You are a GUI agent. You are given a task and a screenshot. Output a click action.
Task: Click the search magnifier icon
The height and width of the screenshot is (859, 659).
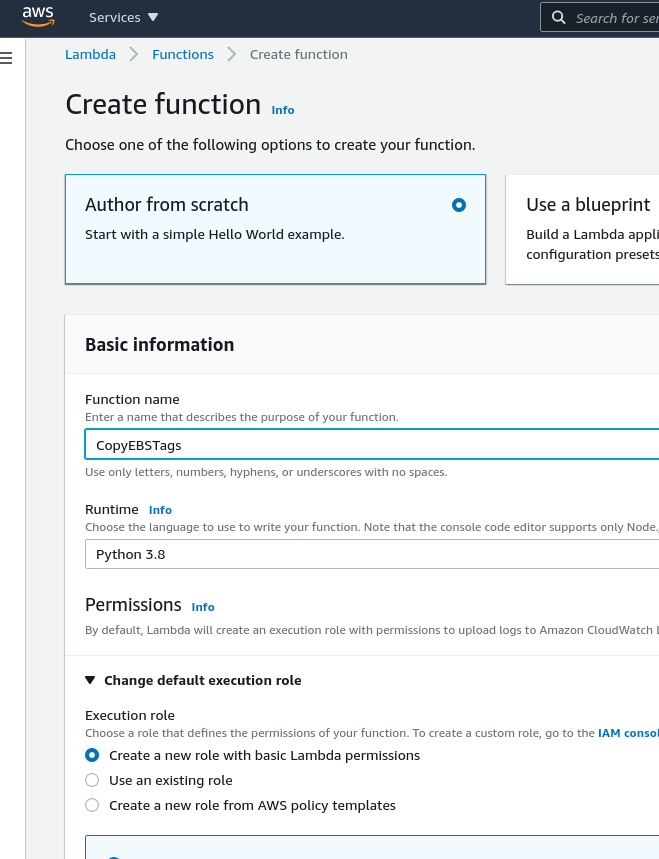click(x=558, y=18)
